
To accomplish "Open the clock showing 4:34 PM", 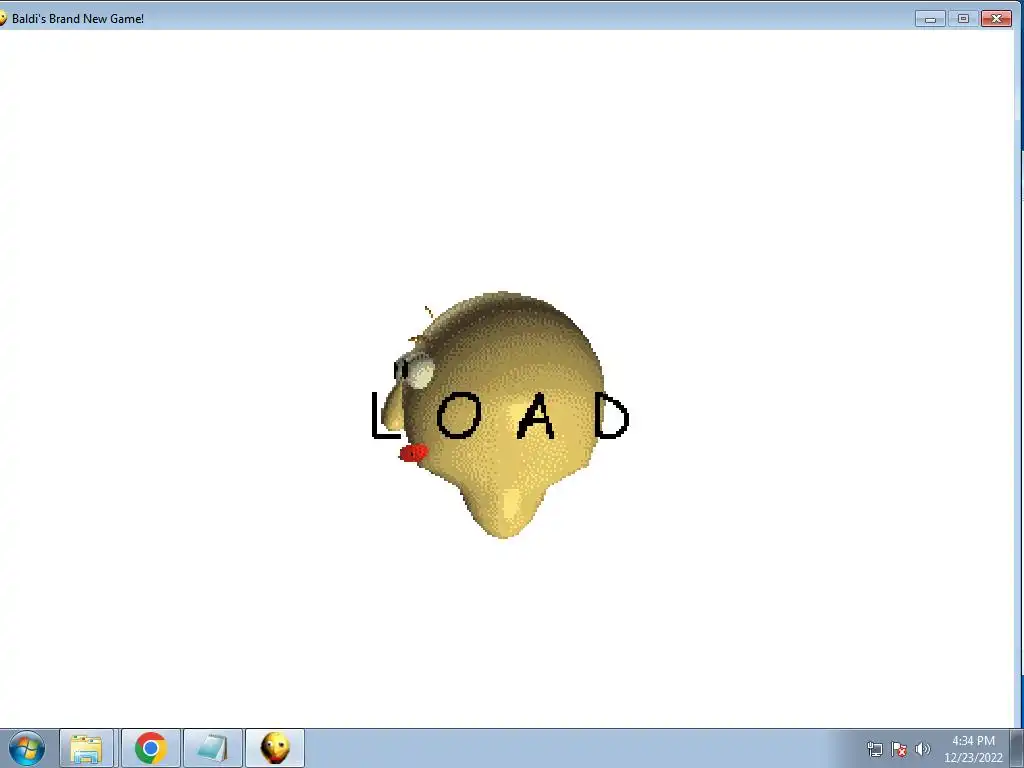I will tap(973, 741).
